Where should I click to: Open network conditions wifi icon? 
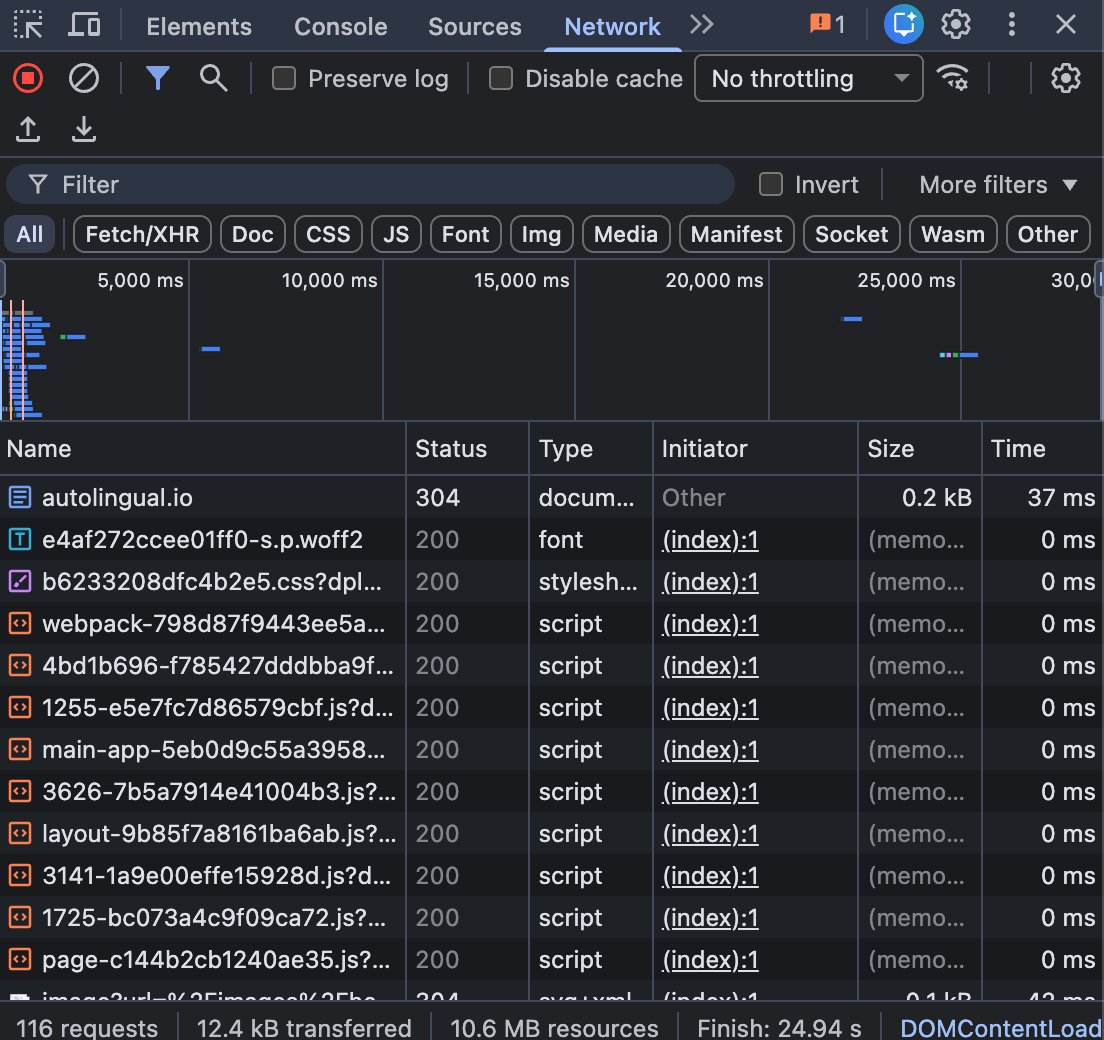click(953, 78)
